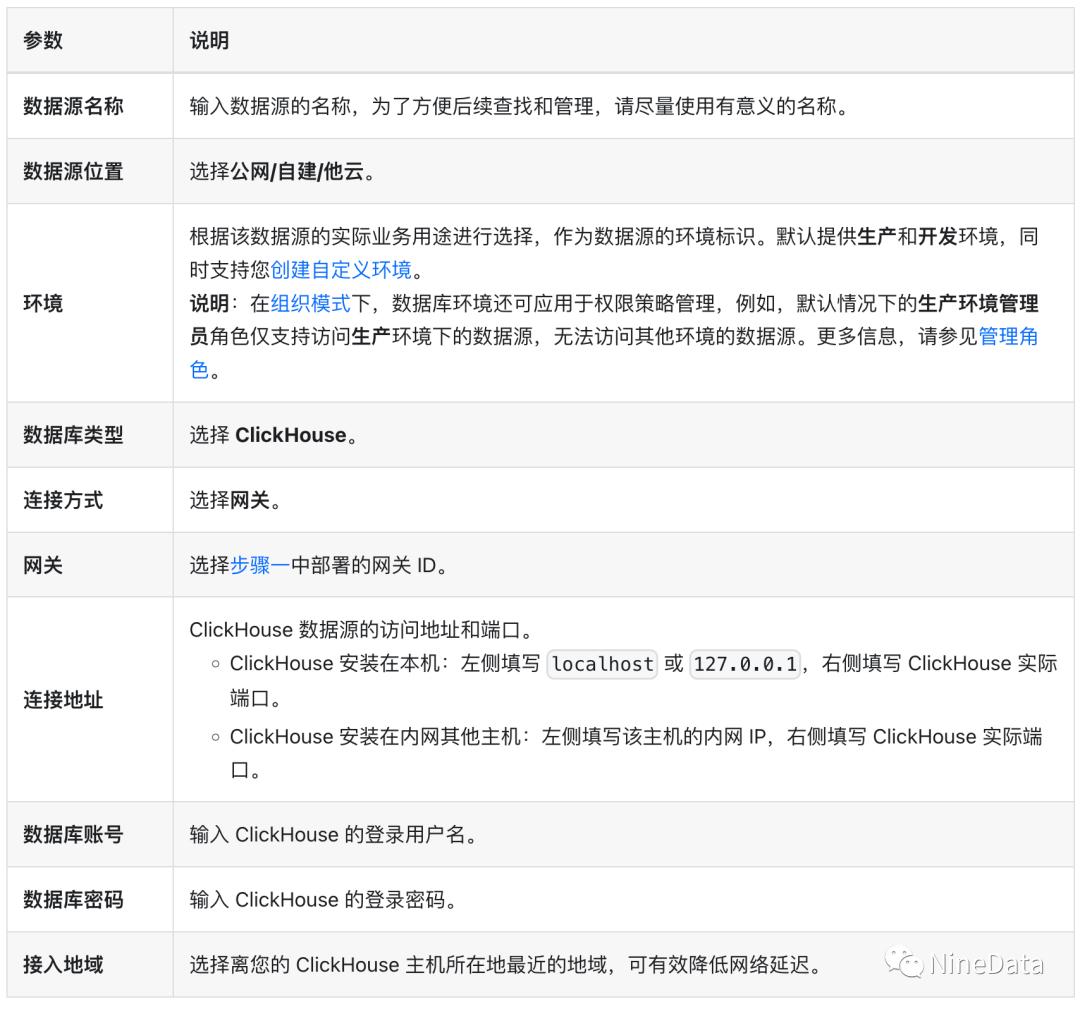1080x1009 pixels.
Task: Click the 数据源位置 parameter cell
Action: [x=90, y=171]
